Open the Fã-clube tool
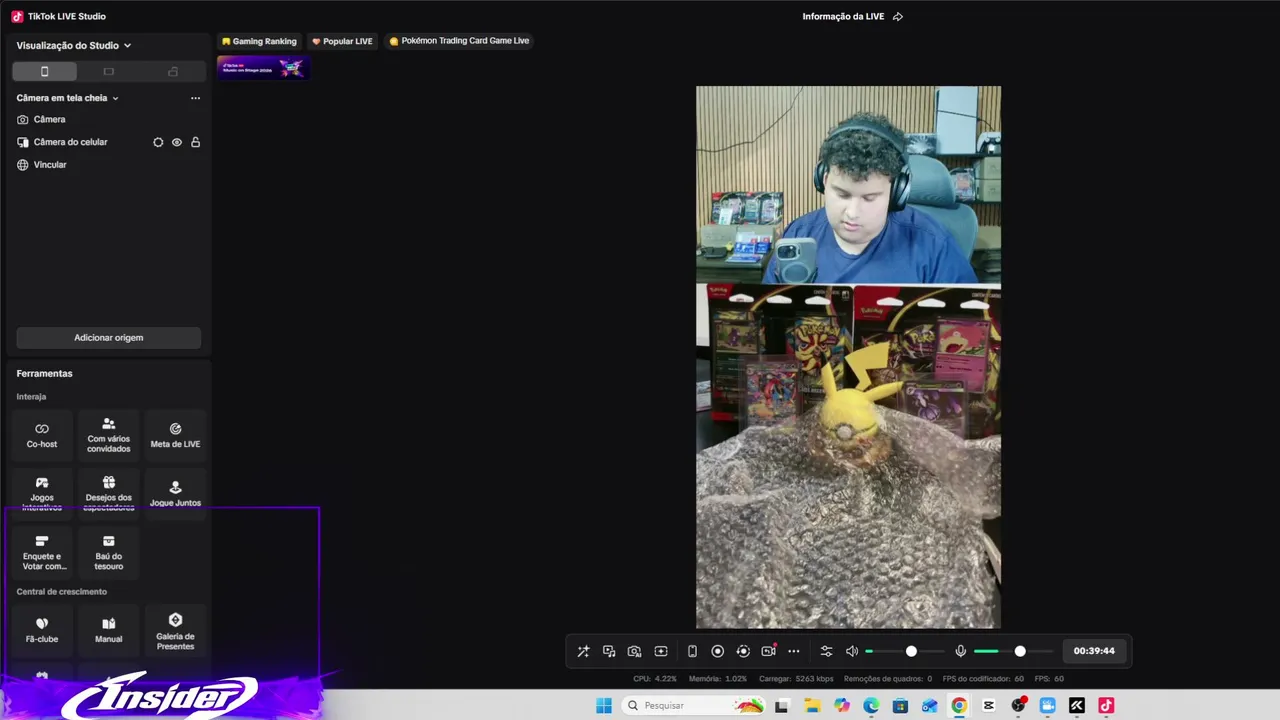Viewport: 1280px width, 720px height. pyautogui.click(x=42, y=630)
